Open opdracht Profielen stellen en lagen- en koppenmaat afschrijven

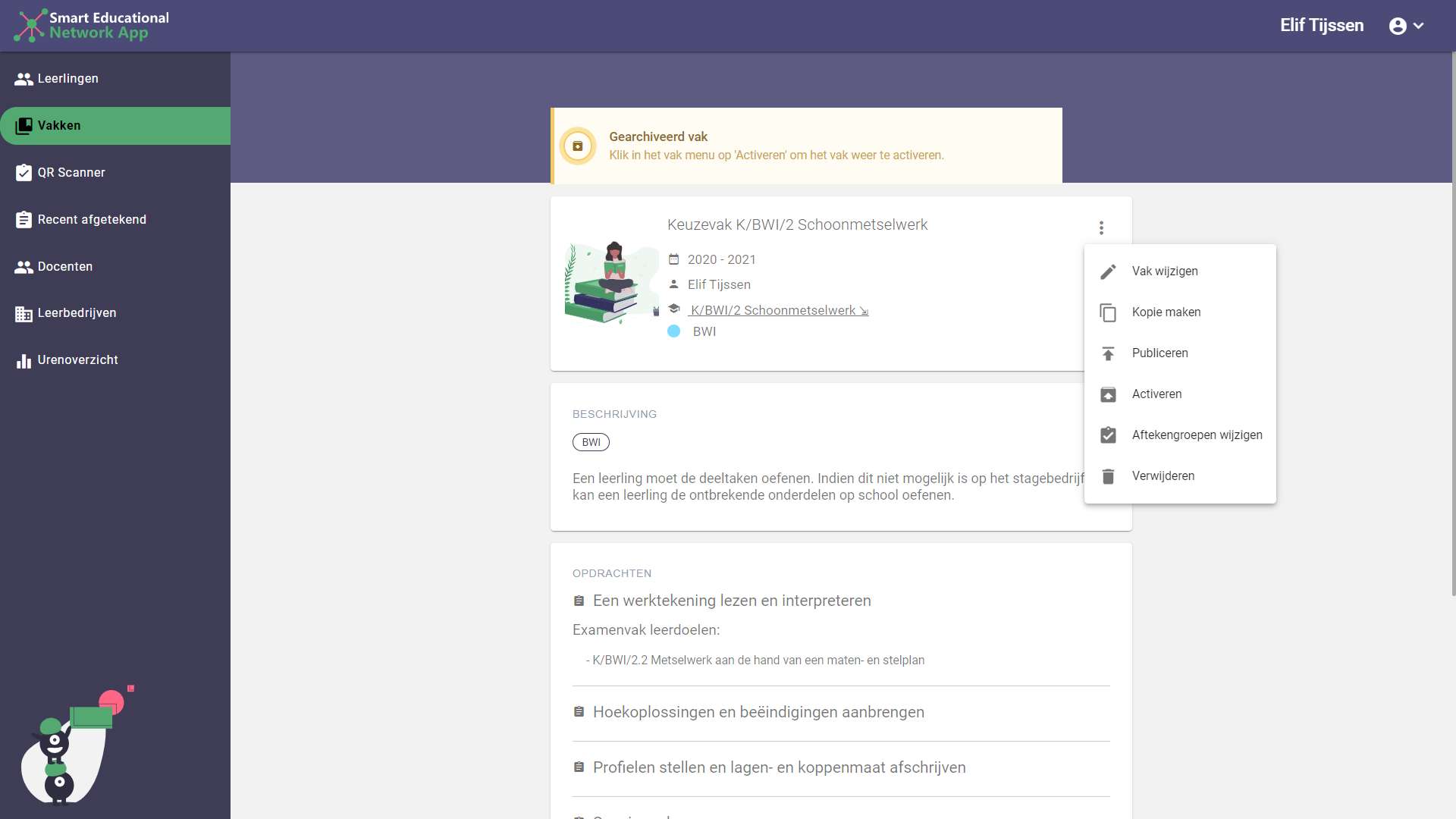[779, 767]
